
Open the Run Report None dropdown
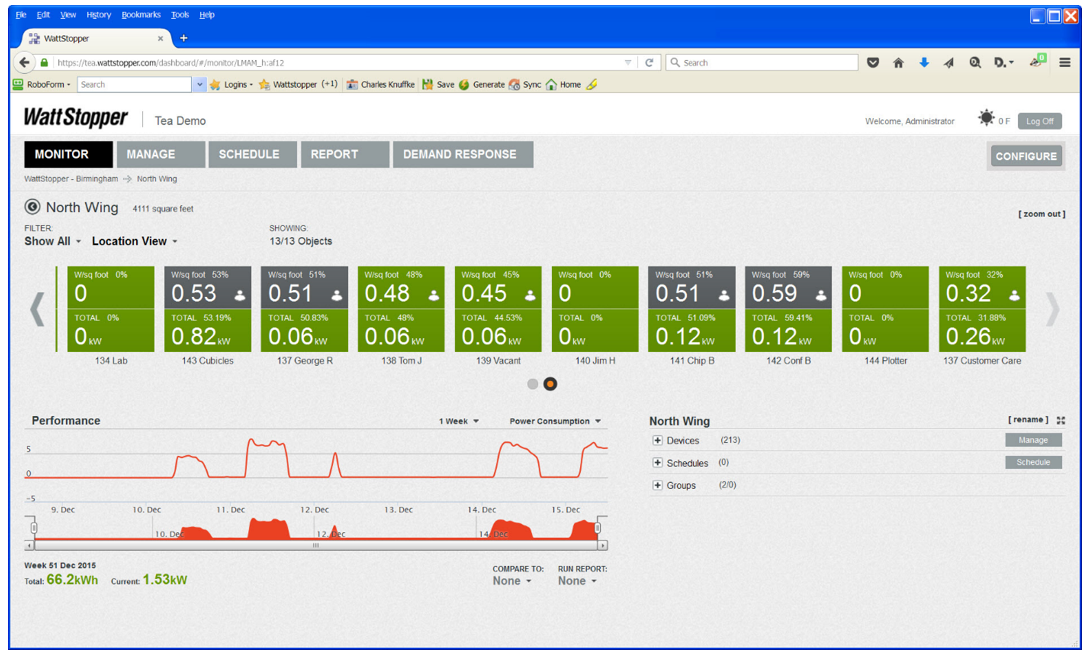click(577, 581)
